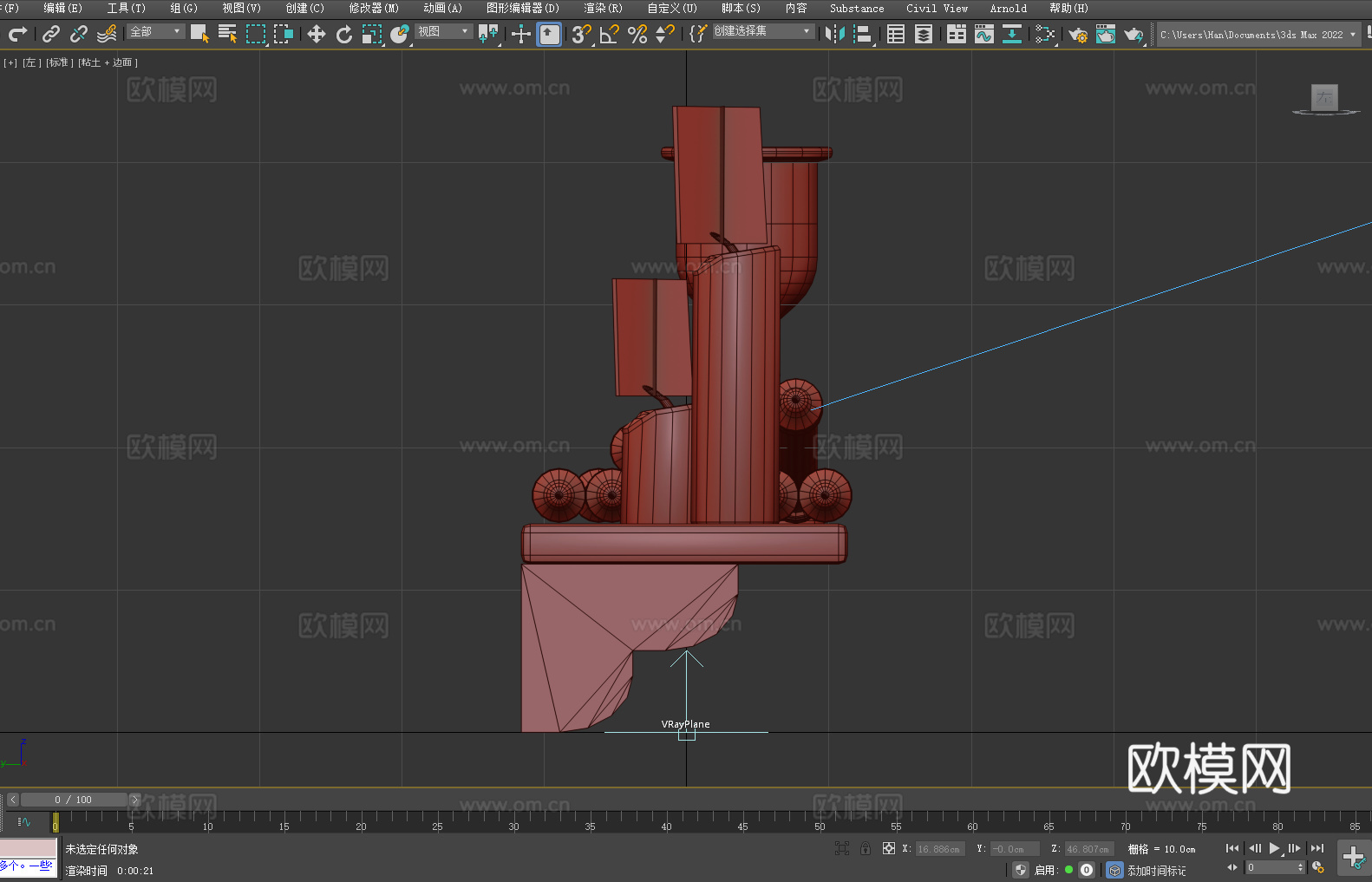
Task: Click the Mirror tool icon
Action: [834, 34]
